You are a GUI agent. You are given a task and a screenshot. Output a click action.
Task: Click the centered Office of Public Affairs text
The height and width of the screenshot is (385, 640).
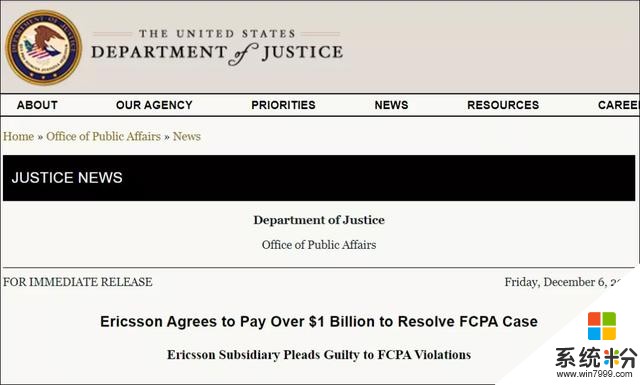click(x=319, y=245)
